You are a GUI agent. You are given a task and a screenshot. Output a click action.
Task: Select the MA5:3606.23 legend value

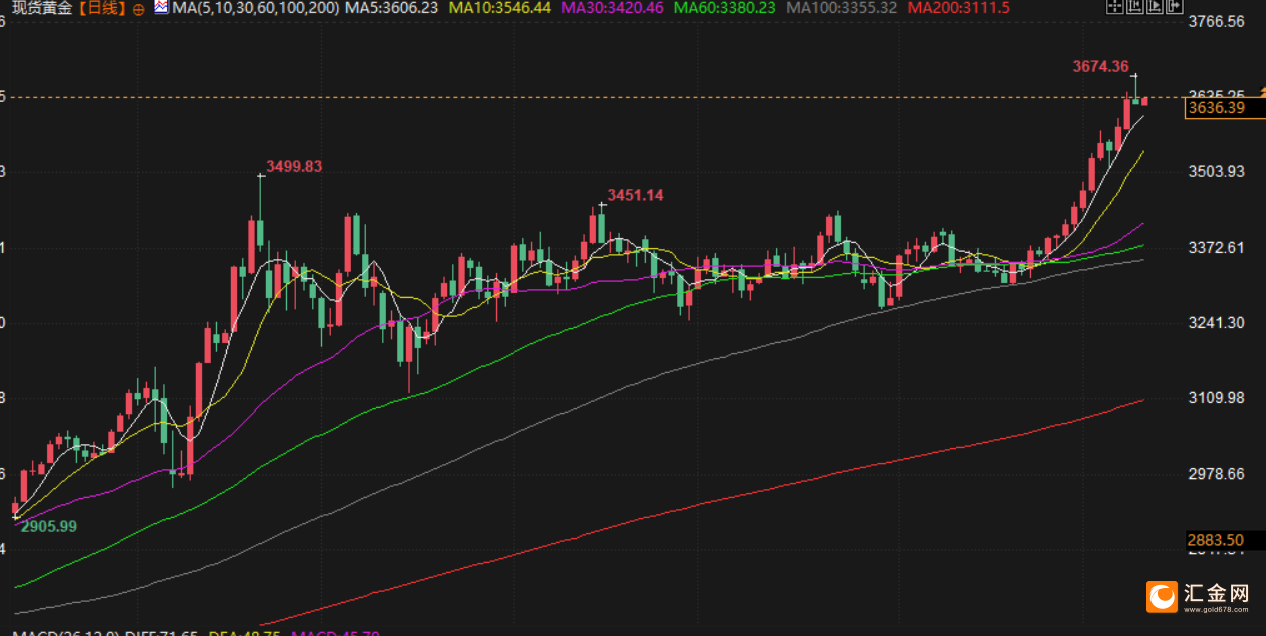click(393, 7)
